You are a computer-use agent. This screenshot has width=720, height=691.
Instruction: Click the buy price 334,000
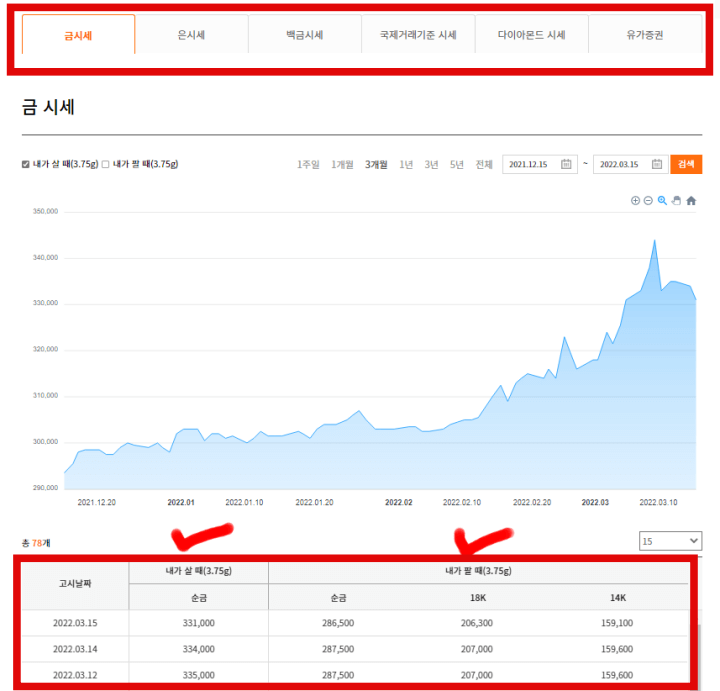199,649
